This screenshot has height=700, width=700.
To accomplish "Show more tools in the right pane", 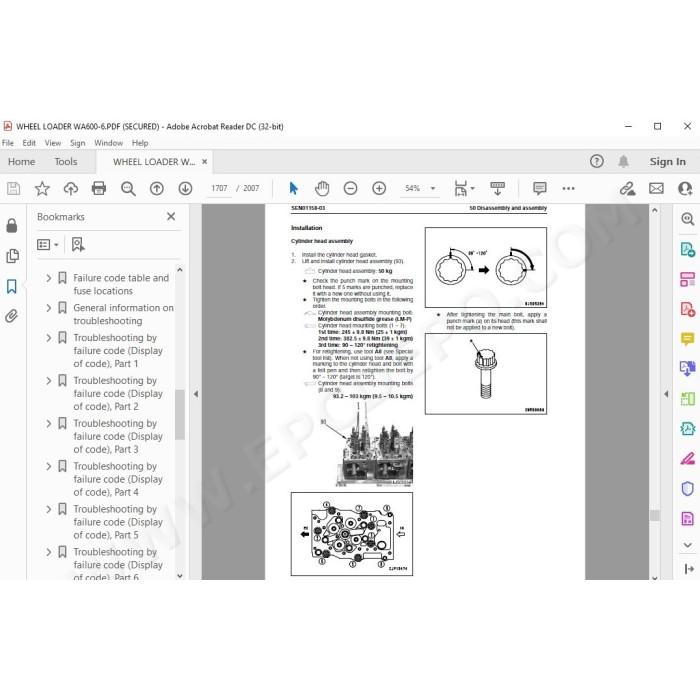I will [688, 545].
